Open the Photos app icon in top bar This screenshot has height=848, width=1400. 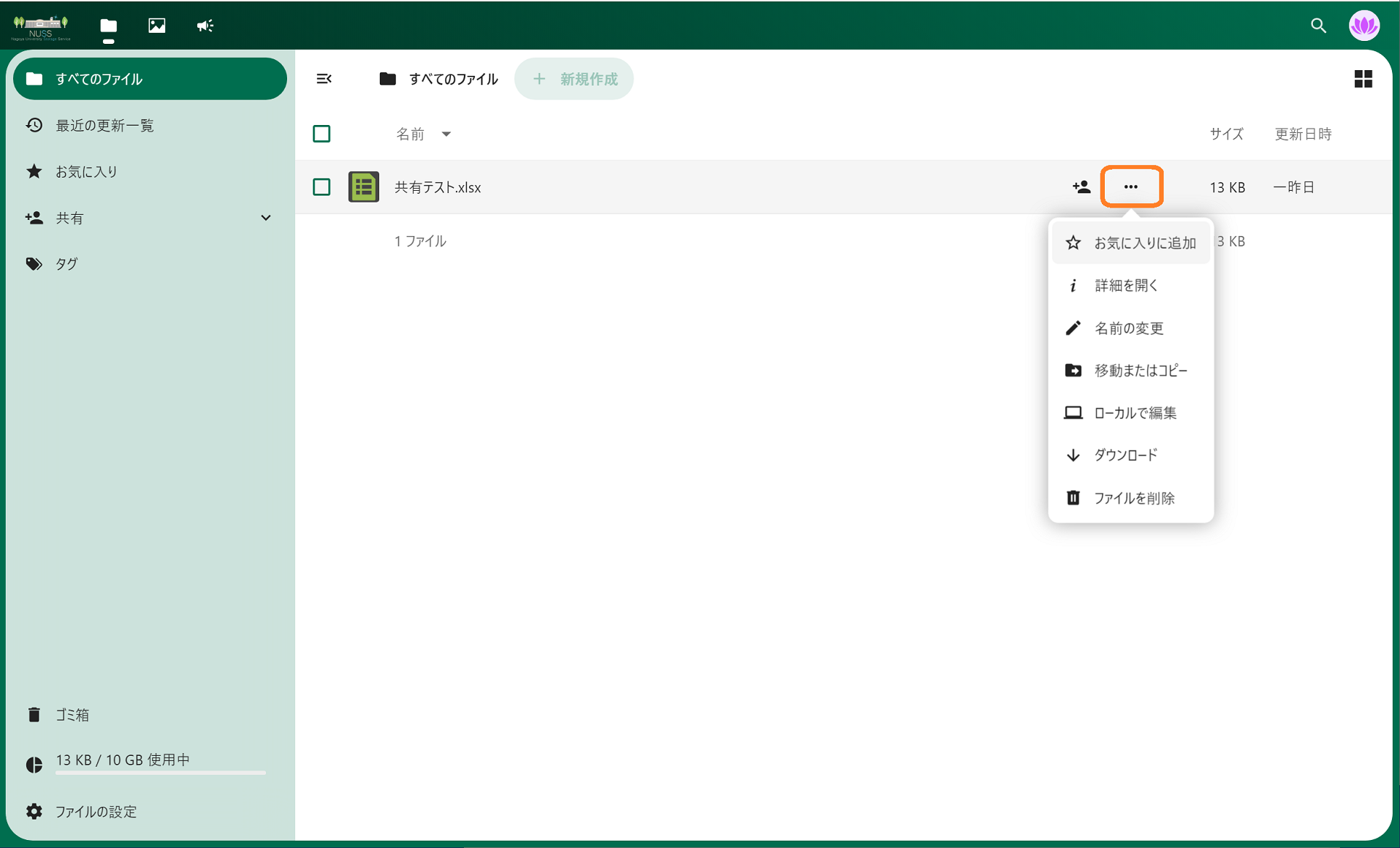(x=156, y=26)
